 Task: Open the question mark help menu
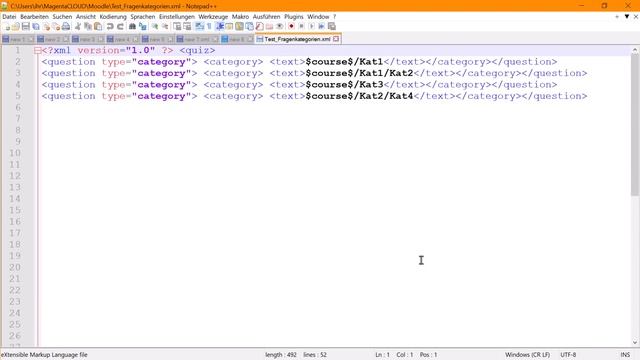[x=334, y=17]
